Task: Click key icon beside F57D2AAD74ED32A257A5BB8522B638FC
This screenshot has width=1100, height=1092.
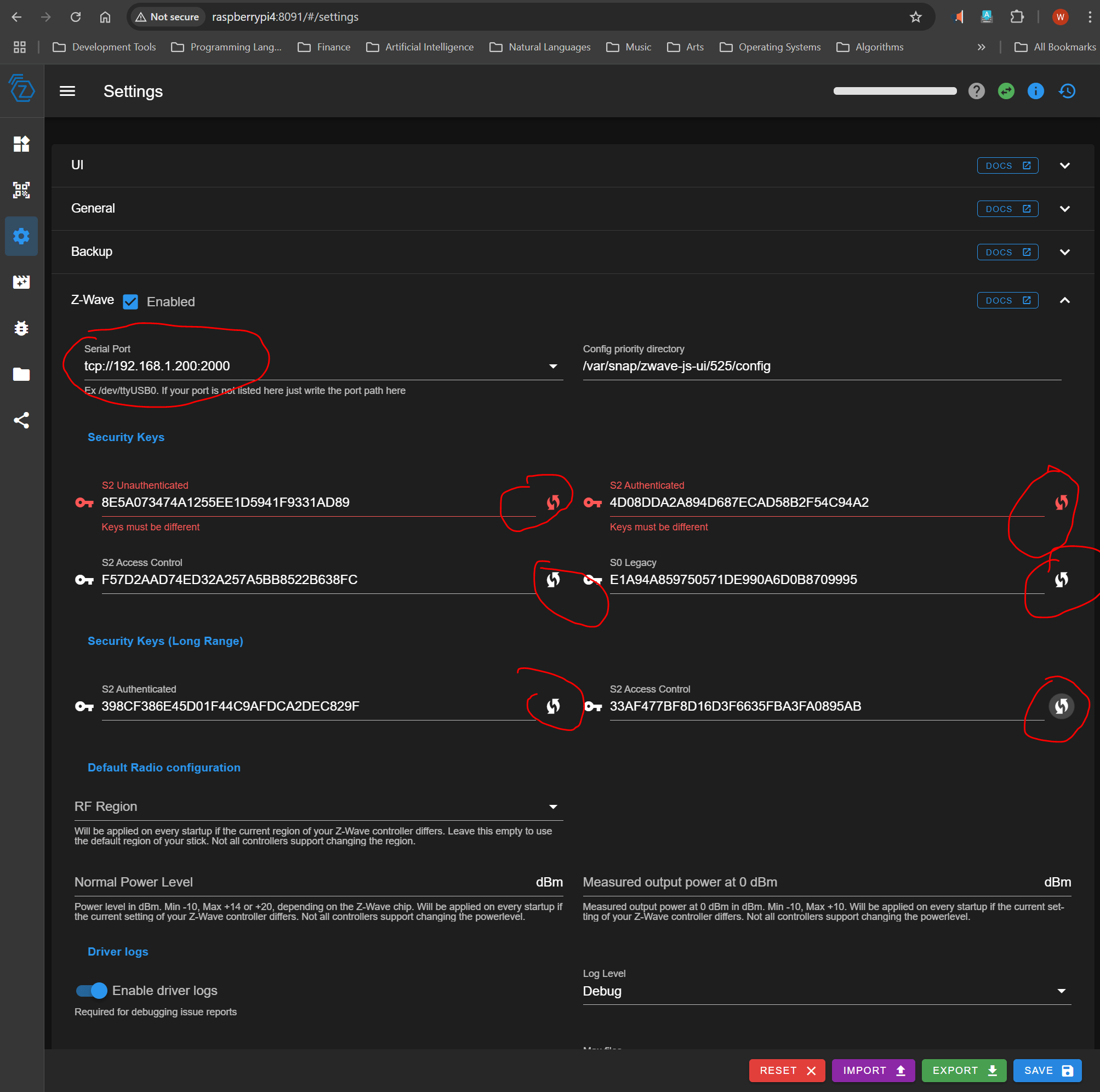Action: (84, 580)
